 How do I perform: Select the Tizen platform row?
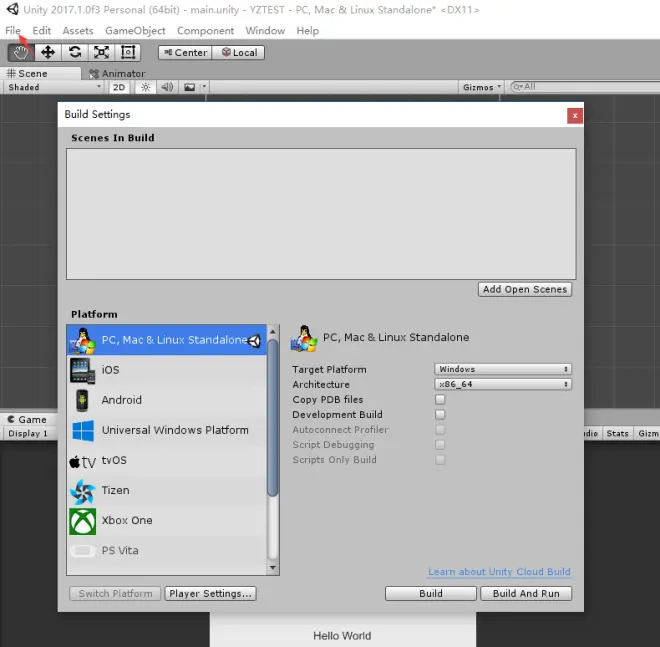coord(167,491)
